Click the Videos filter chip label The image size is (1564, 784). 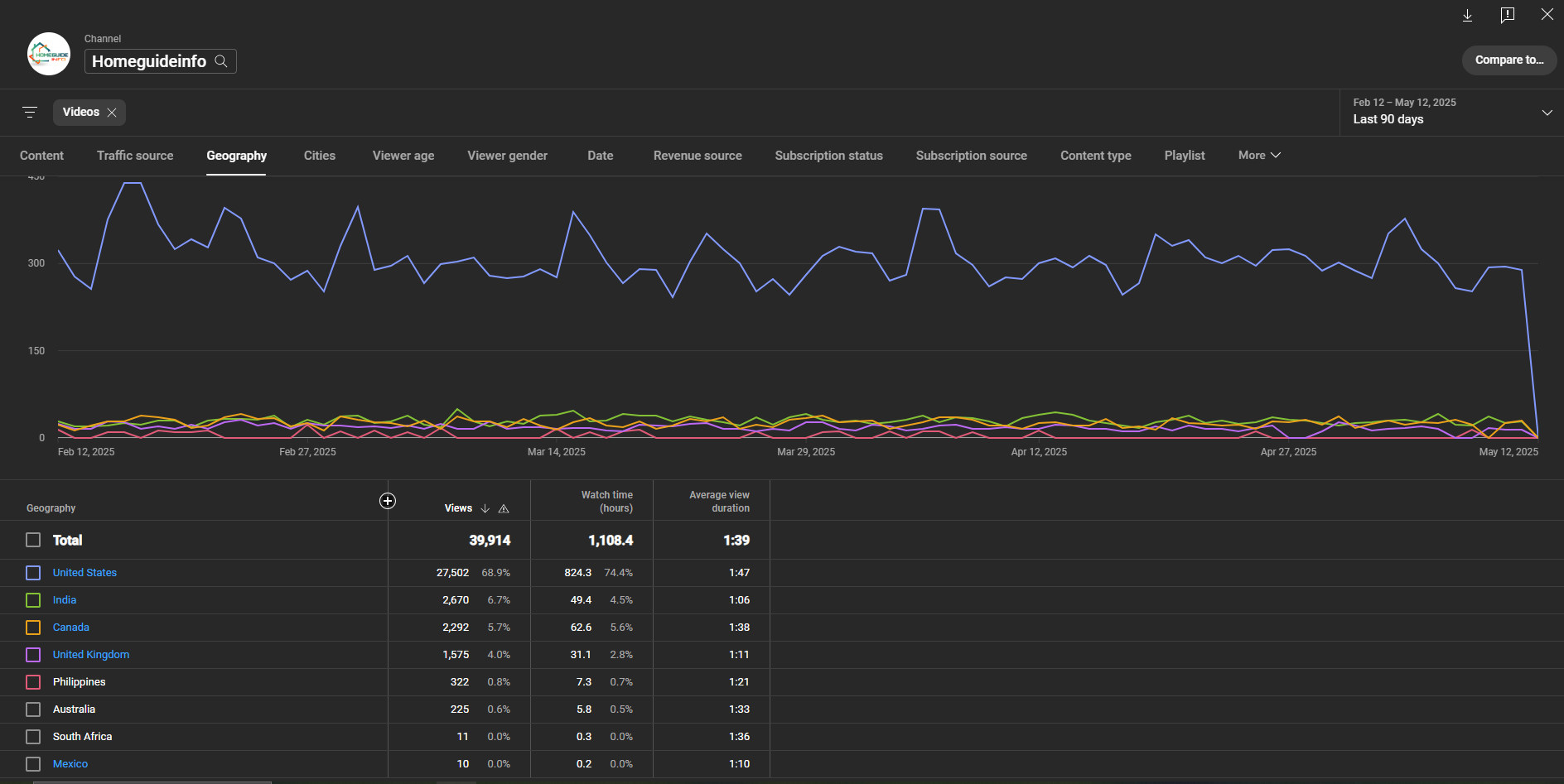coord(81,112)
